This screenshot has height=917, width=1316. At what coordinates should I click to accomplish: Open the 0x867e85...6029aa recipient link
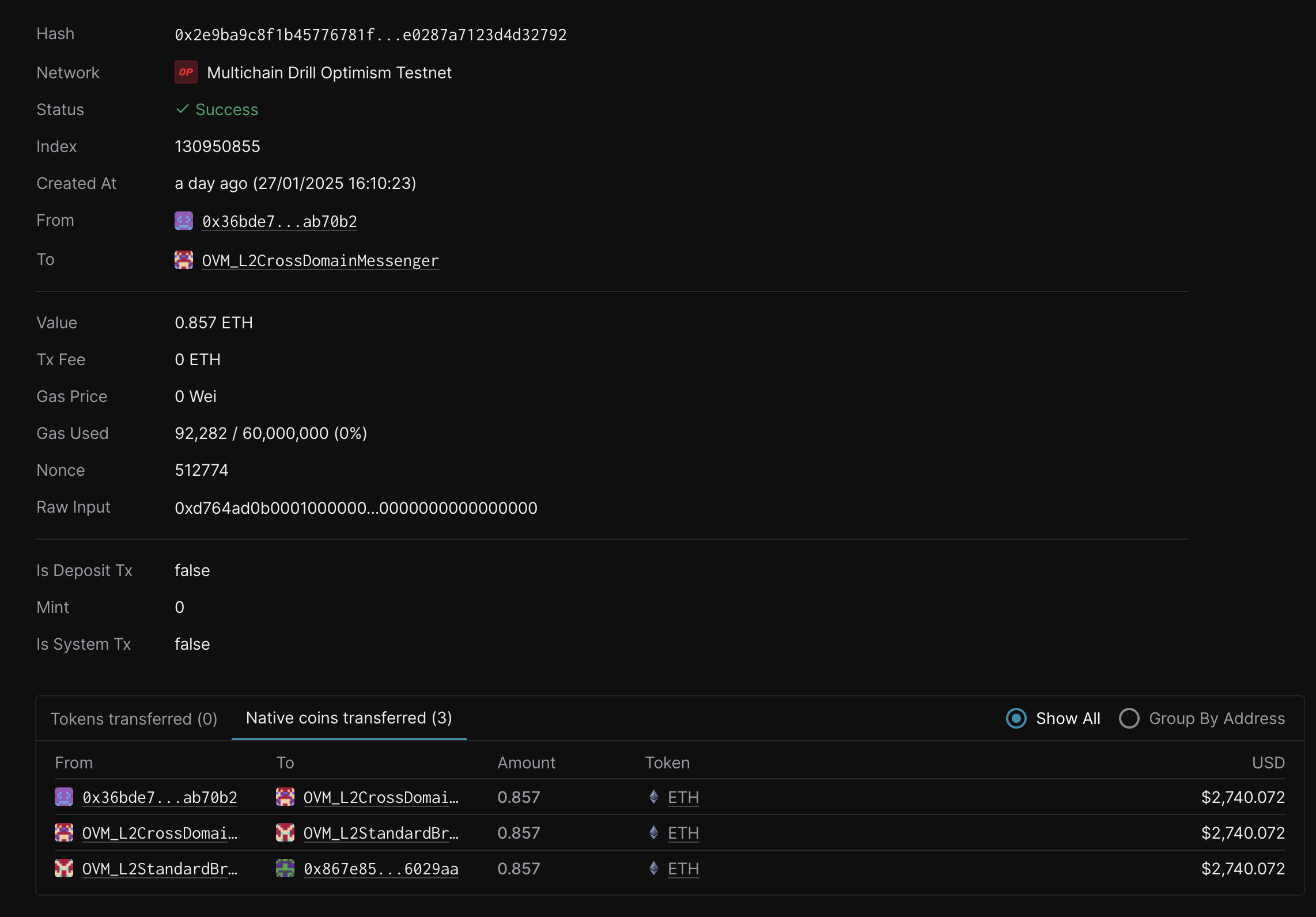click(381, 869)
